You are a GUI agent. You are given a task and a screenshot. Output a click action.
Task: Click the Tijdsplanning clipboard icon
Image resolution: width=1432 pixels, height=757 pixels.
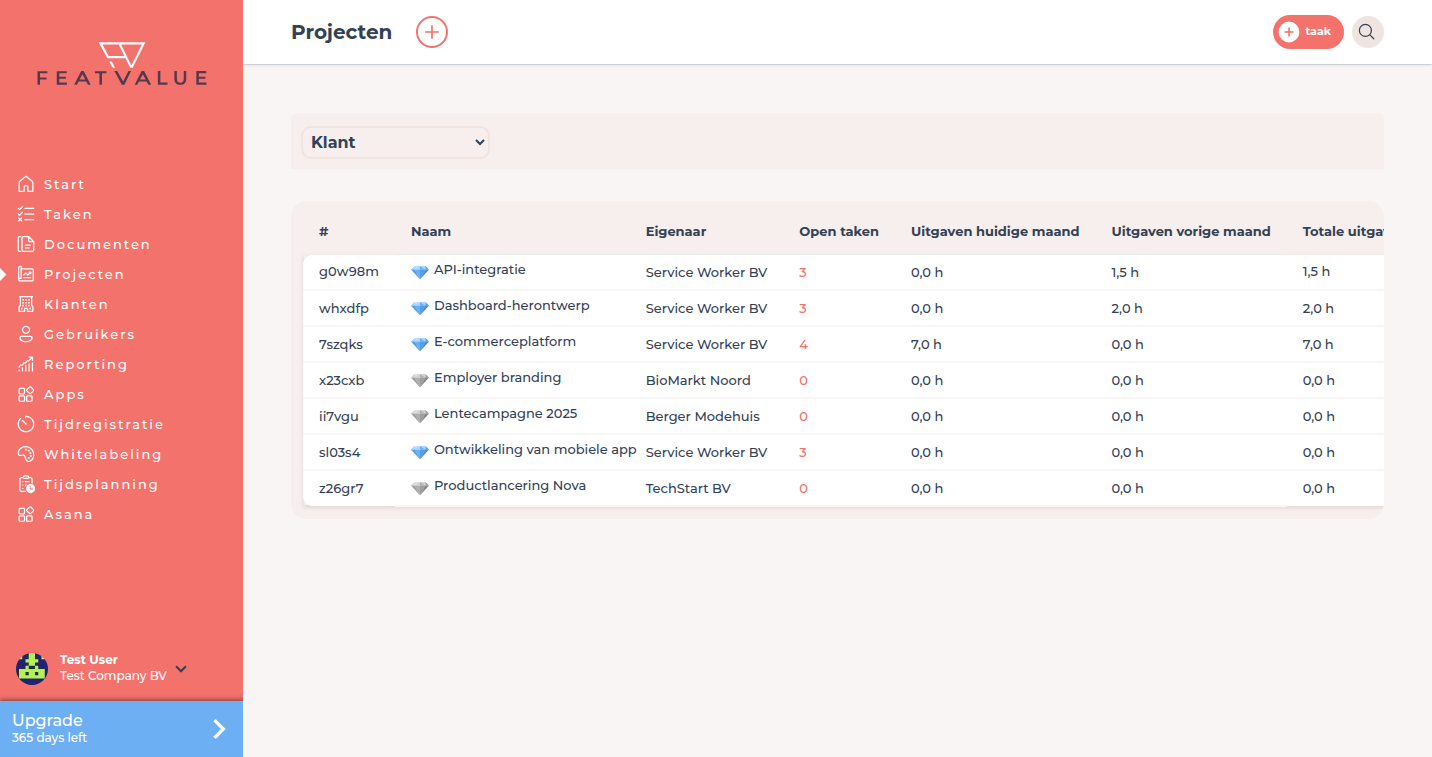point(26,484)
